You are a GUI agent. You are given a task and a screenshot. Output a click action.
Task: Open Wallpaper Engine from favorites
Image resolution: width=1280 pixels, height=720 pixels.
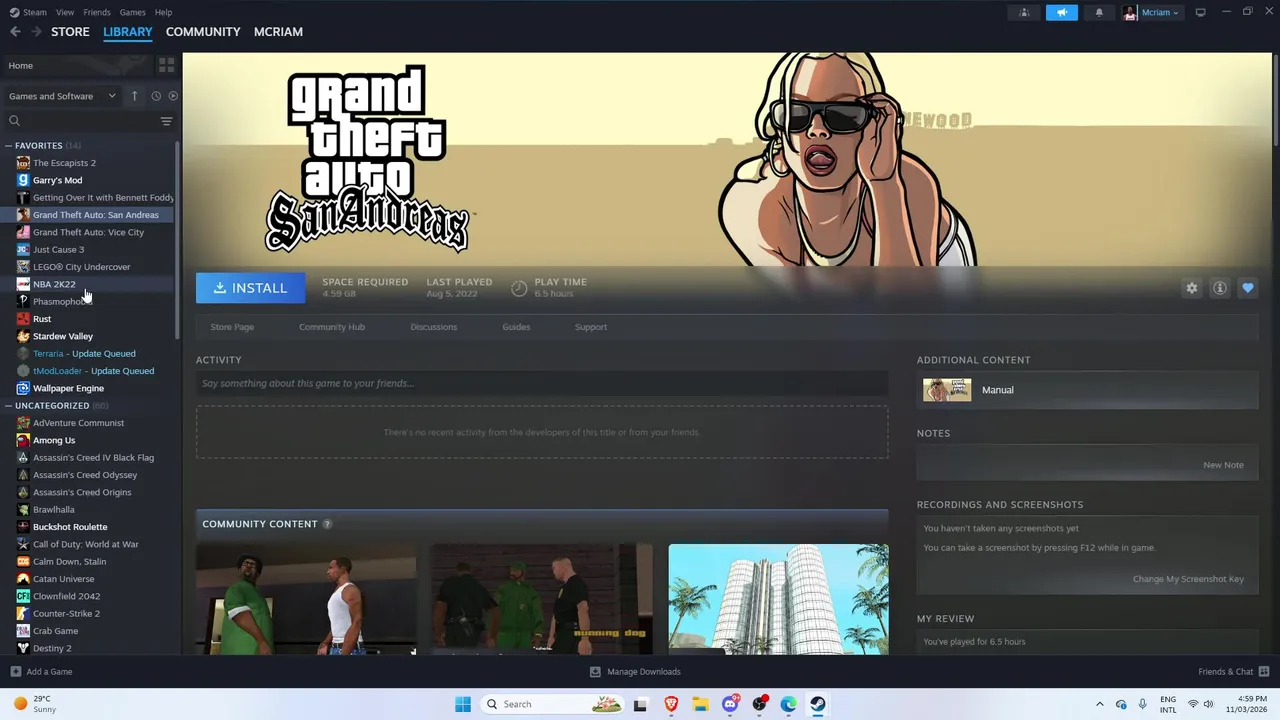(x=68, y=388)
